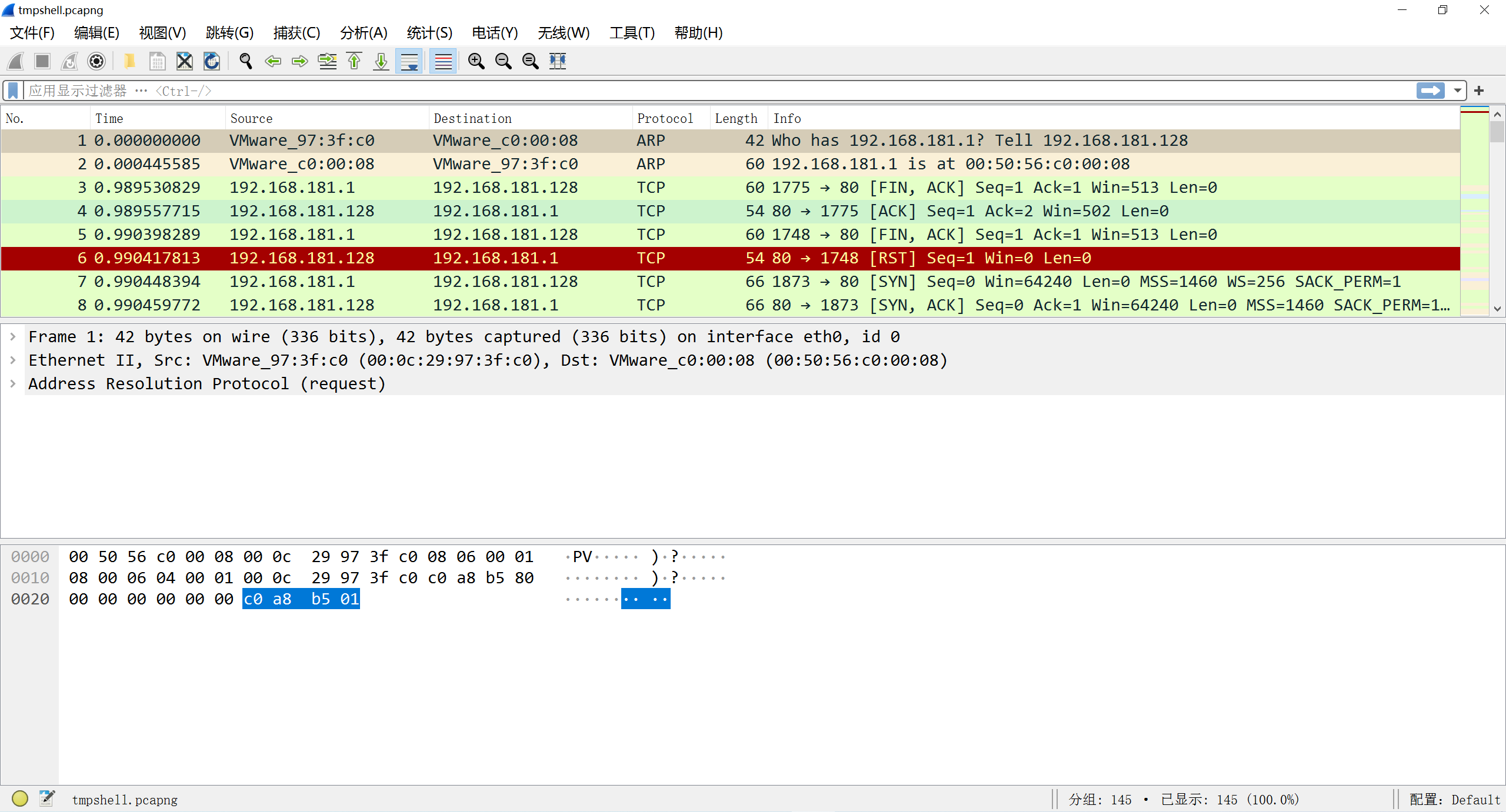Screen dimensions: 1506x812
Task: Open the capture options gear icon
Action: coord(96,61)
